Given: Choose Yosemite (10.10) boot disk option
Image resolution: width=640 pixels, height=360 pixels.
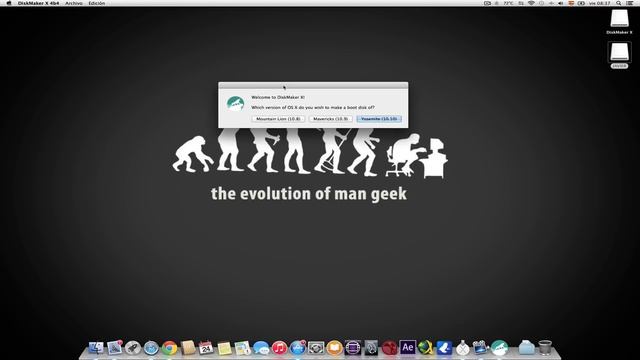Looking at the screenshot, I should 379,119.
